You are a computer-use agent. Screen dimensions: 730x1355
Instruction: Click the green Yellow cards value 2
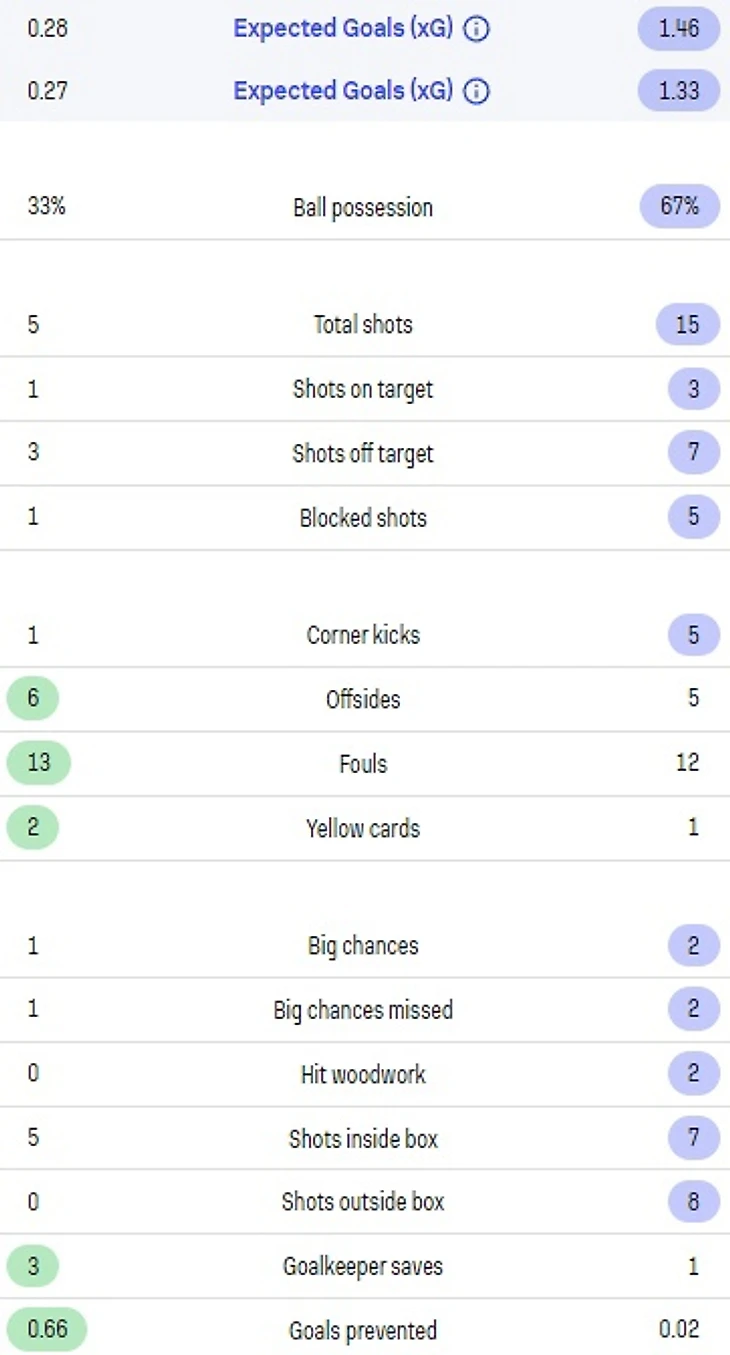point(33,828)
